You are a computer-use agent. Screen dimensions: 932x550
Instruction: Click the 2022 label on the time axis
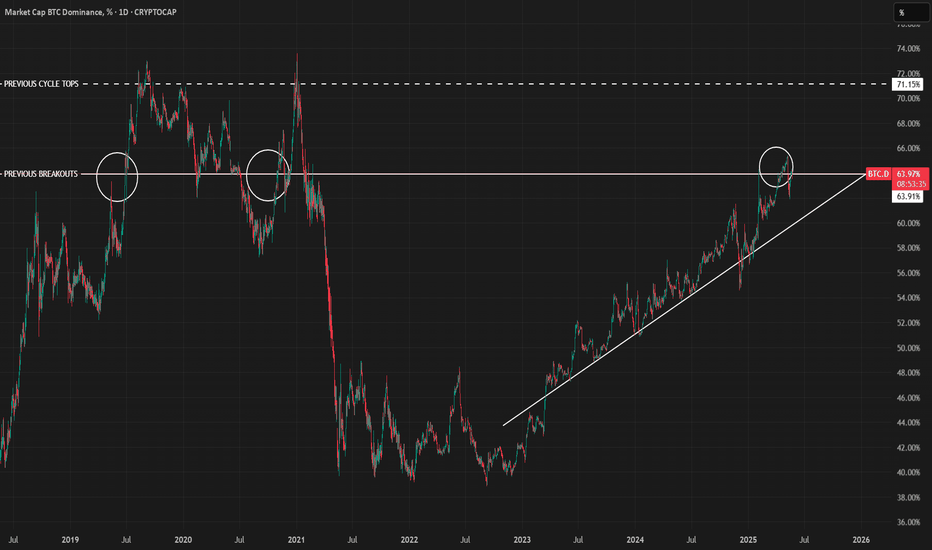point(409,540)
